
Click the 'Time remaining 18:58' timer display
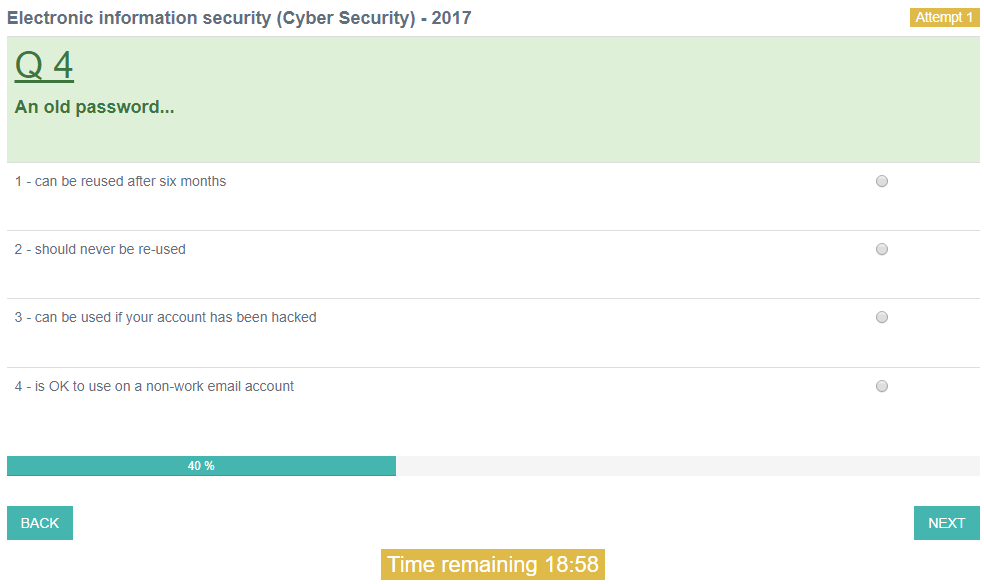point(492,563)
